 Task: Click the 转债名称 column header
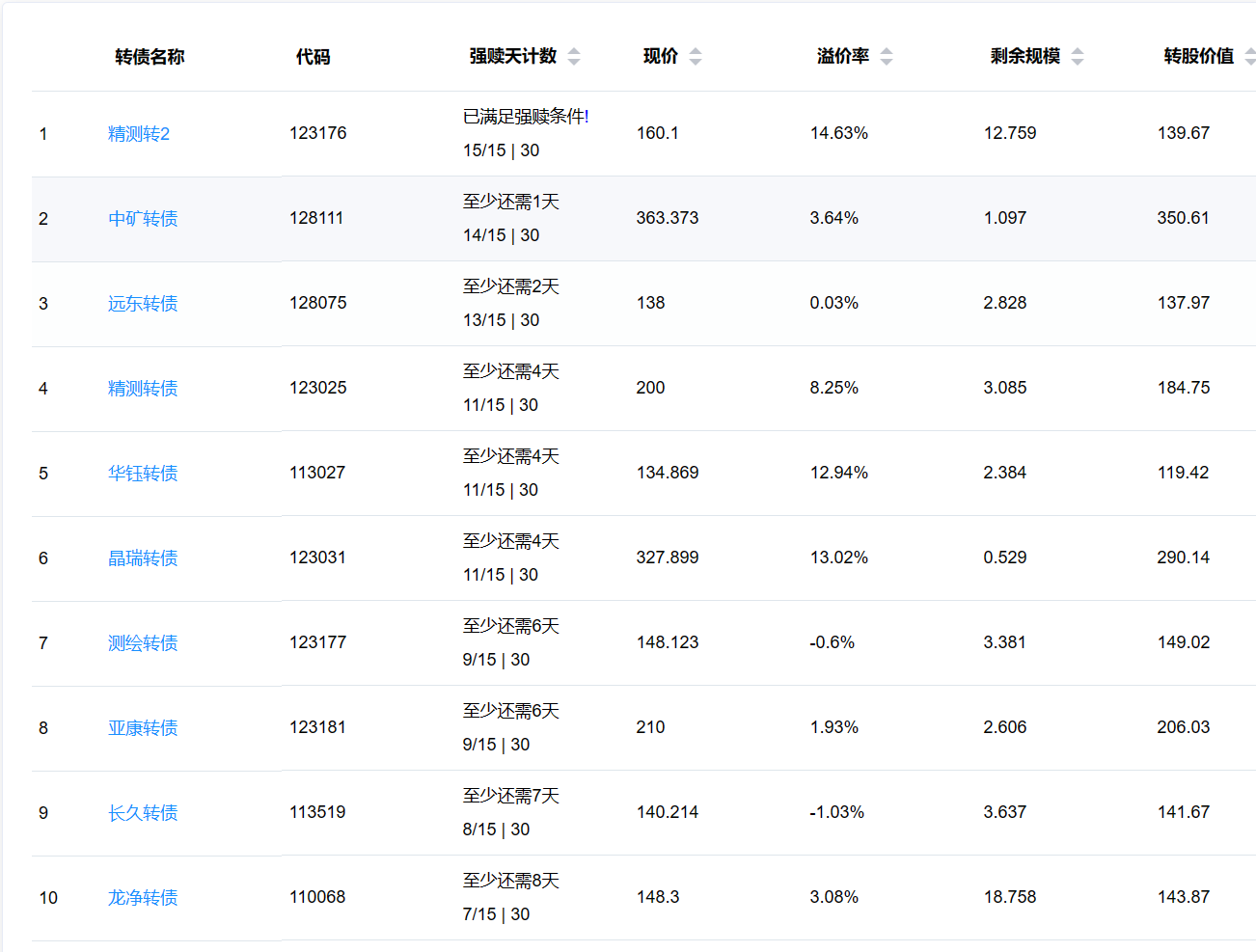point(150,57)
